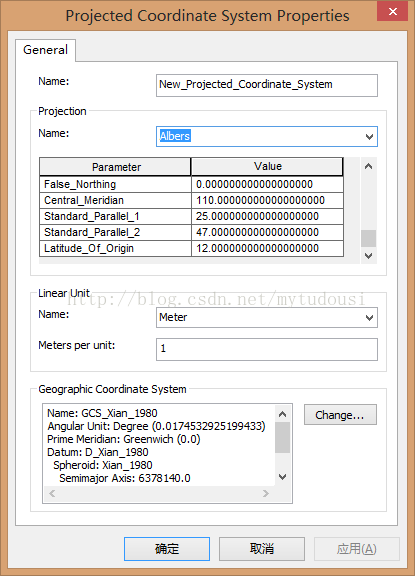Screen dimensions: 415x576
Task: Click the GCS info scroll down arrow
Action: [x=282, y=477]
